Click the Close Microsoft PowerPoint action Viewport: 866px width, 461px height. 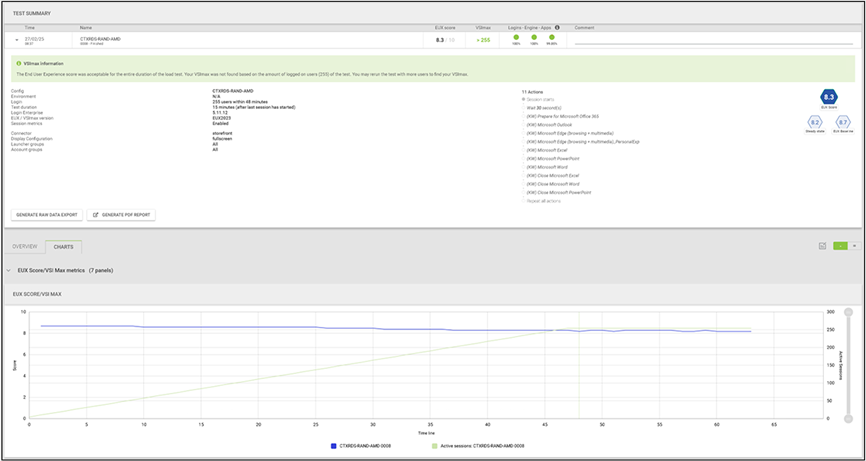(558, 192)
